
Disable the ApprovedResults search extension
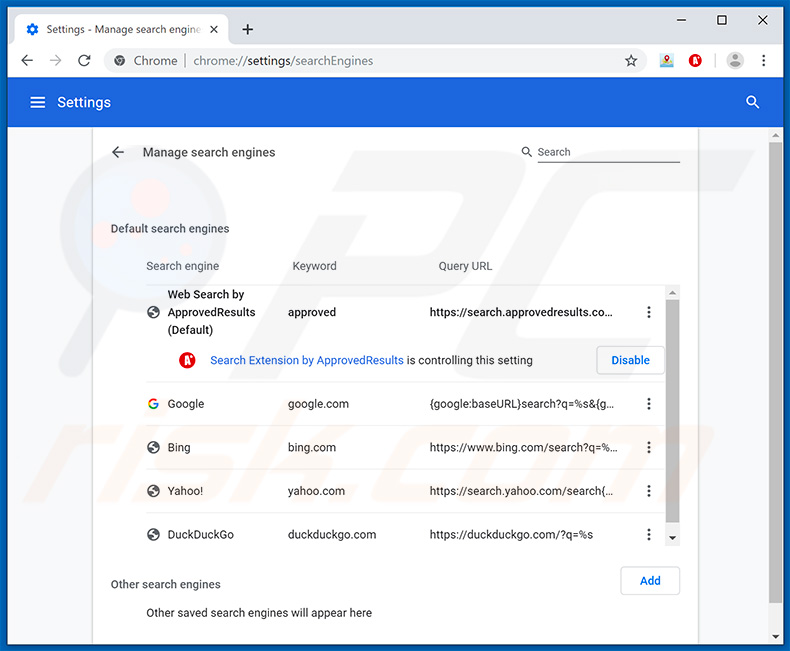(x=630, y=360)
